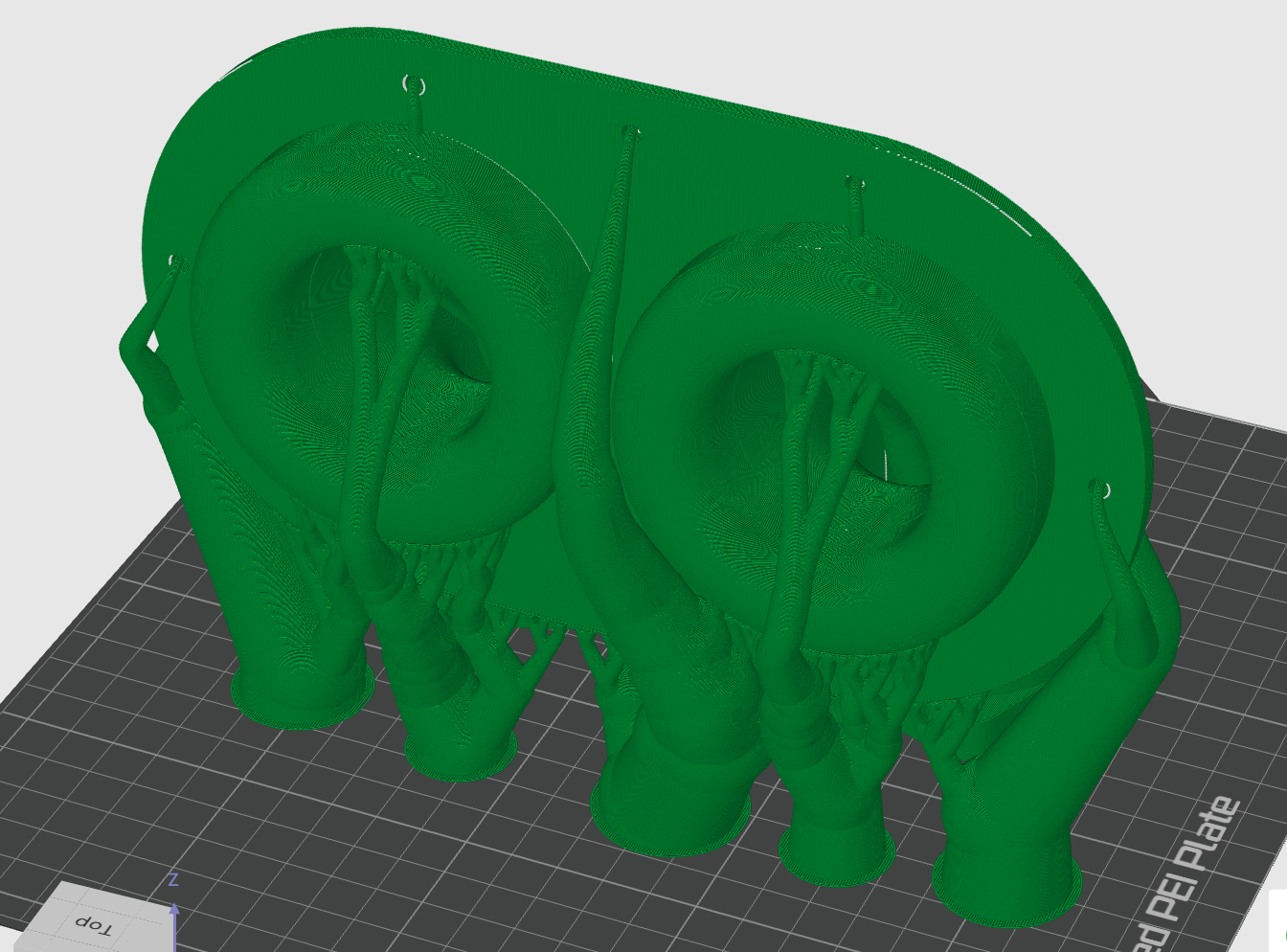Click the white panel in the bottom-right corner
1287x952 pixels.
pyautogui.click(x=1277, y=920)
